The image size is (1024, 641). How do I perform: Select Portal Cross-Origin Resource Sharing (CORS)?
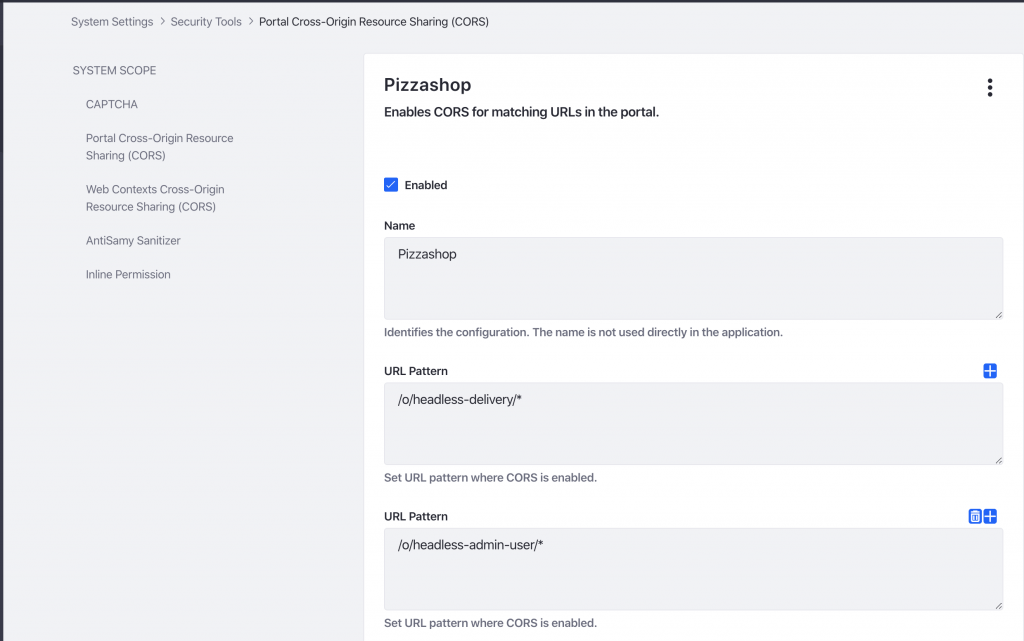[159, 146]
